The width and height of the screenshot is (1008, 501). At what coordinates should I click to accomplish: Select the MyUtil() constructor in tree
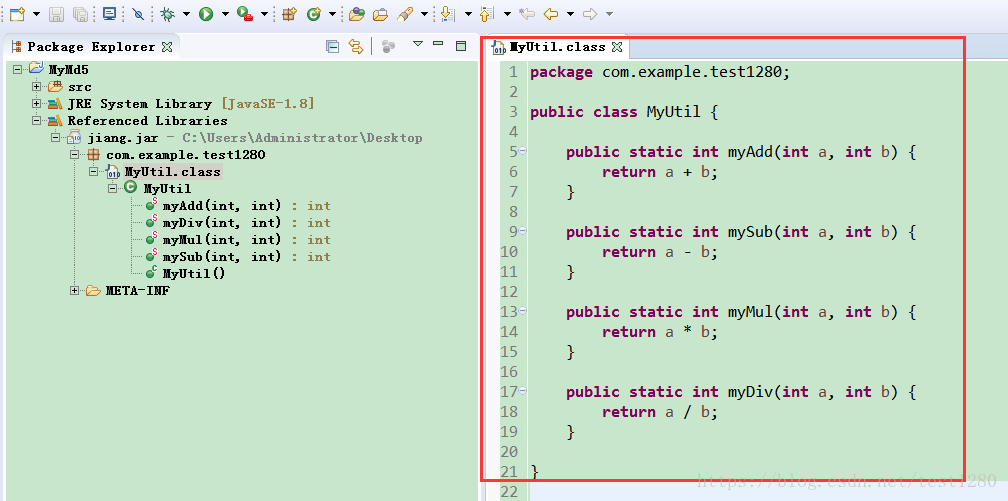(x=194, y=273)
